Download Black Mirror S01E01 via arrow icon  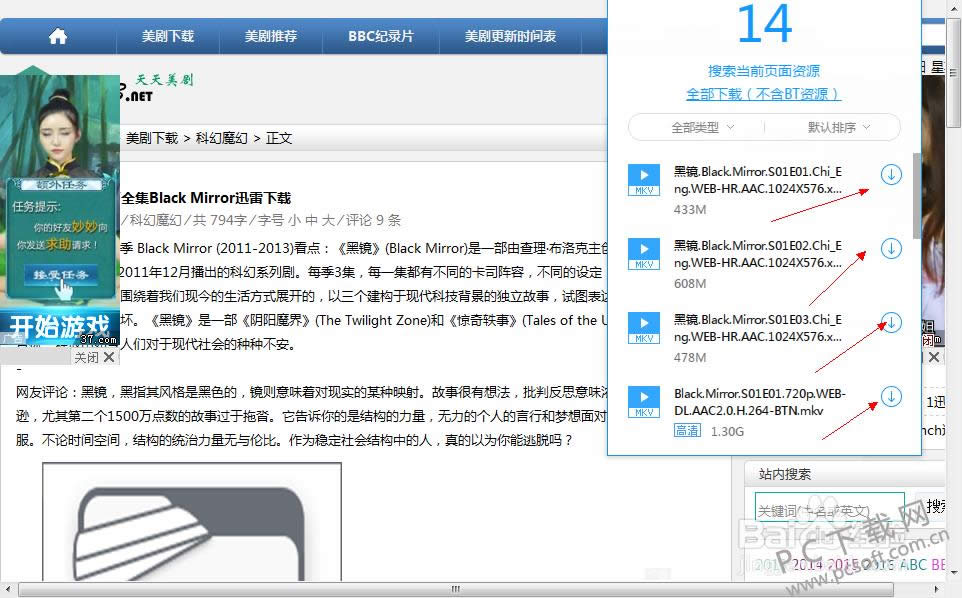(x=890, y=175)
